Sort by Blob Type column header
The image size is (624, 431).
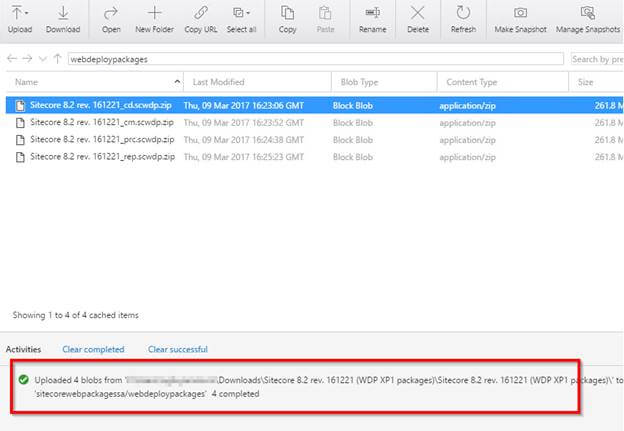pos(359,82)
